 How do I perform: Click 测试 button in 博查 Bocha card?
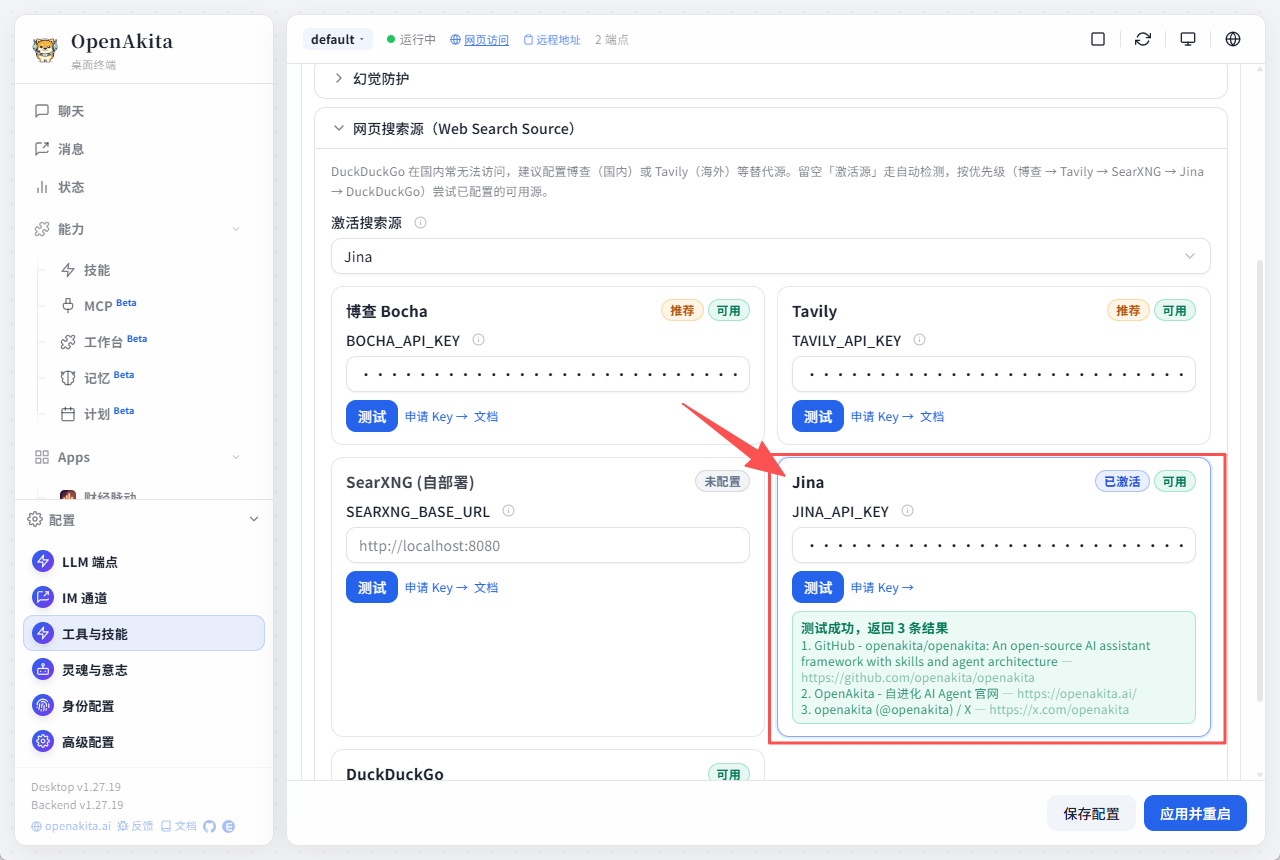pos(372,416)
